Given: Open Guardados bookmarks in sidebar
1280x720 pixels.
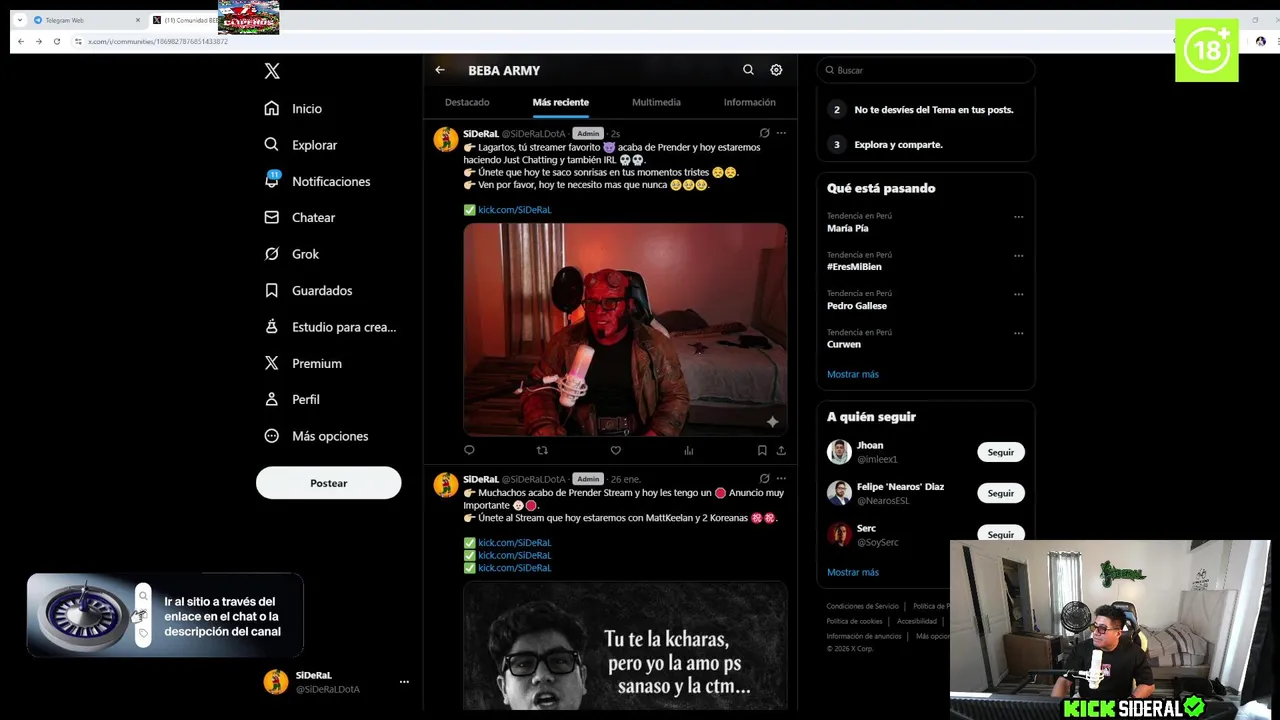Looking at the screenshot, I should pyautogui.click(x=309, y=290).
